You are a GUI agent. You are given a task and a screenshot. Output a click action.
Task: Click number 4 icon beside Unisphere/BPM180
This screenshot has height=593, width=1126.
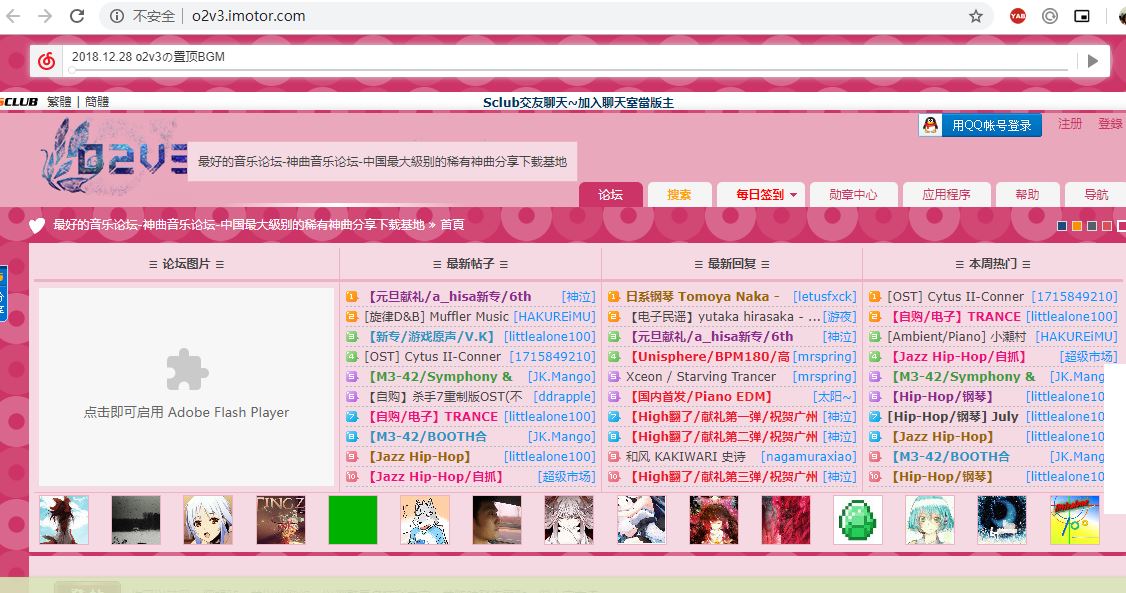(x=613, y=357)
